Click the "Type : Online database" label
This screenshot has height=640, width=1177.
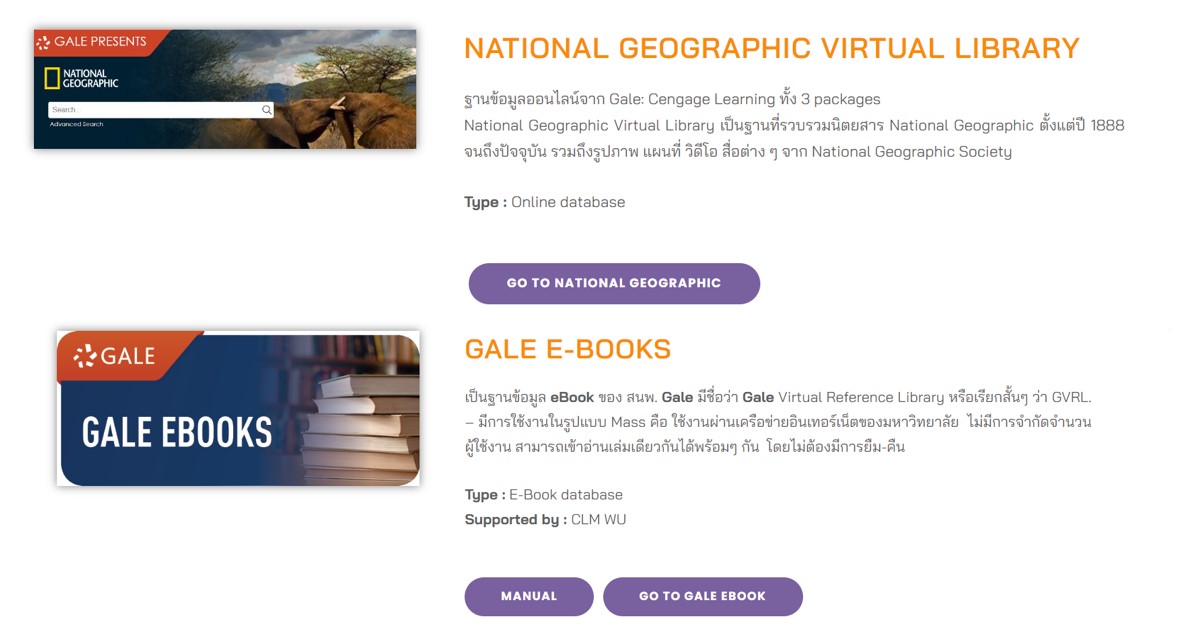[x=544, y=202]
